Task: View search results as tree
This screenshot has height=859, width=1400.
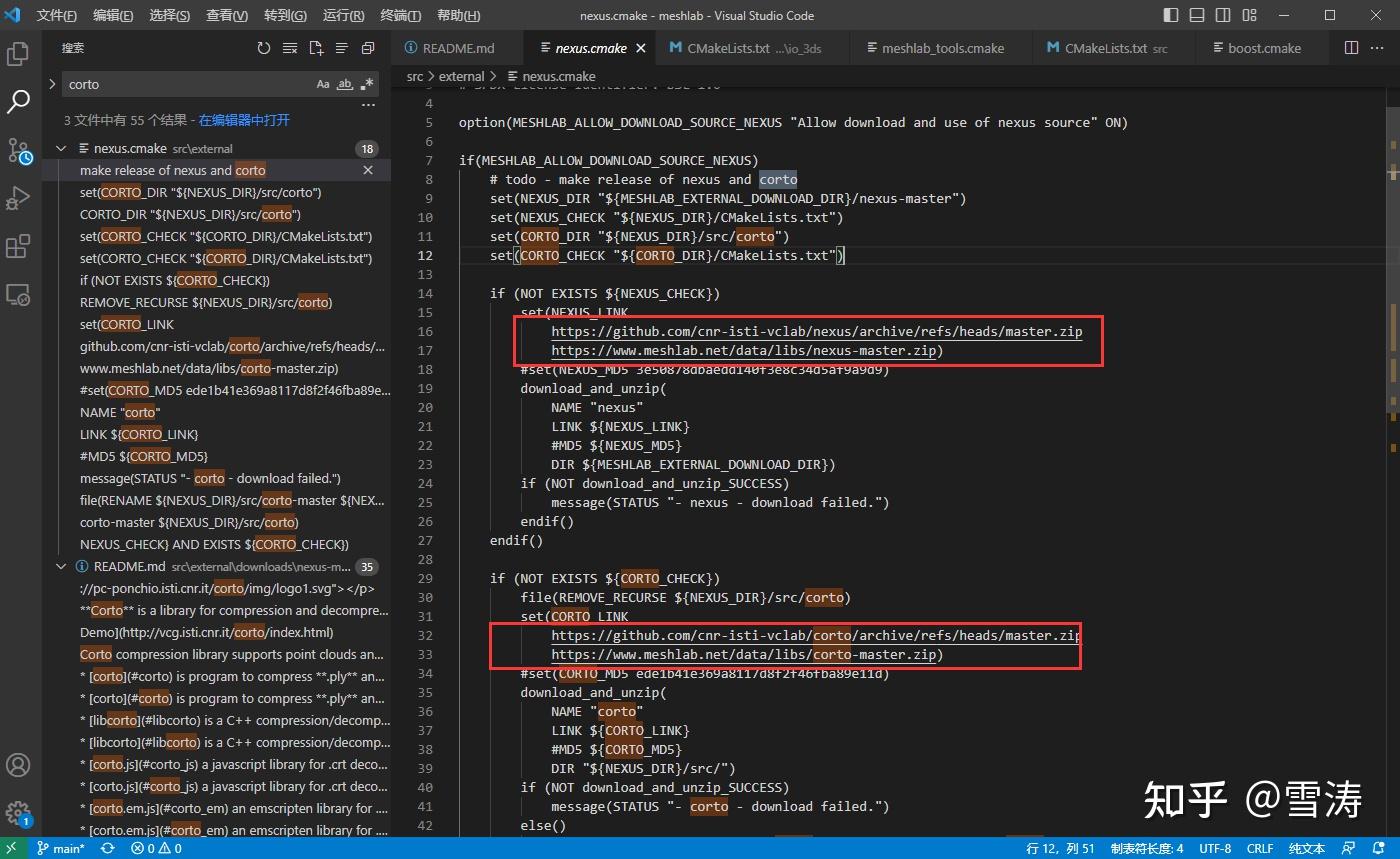Action: [x=342, y=48]
